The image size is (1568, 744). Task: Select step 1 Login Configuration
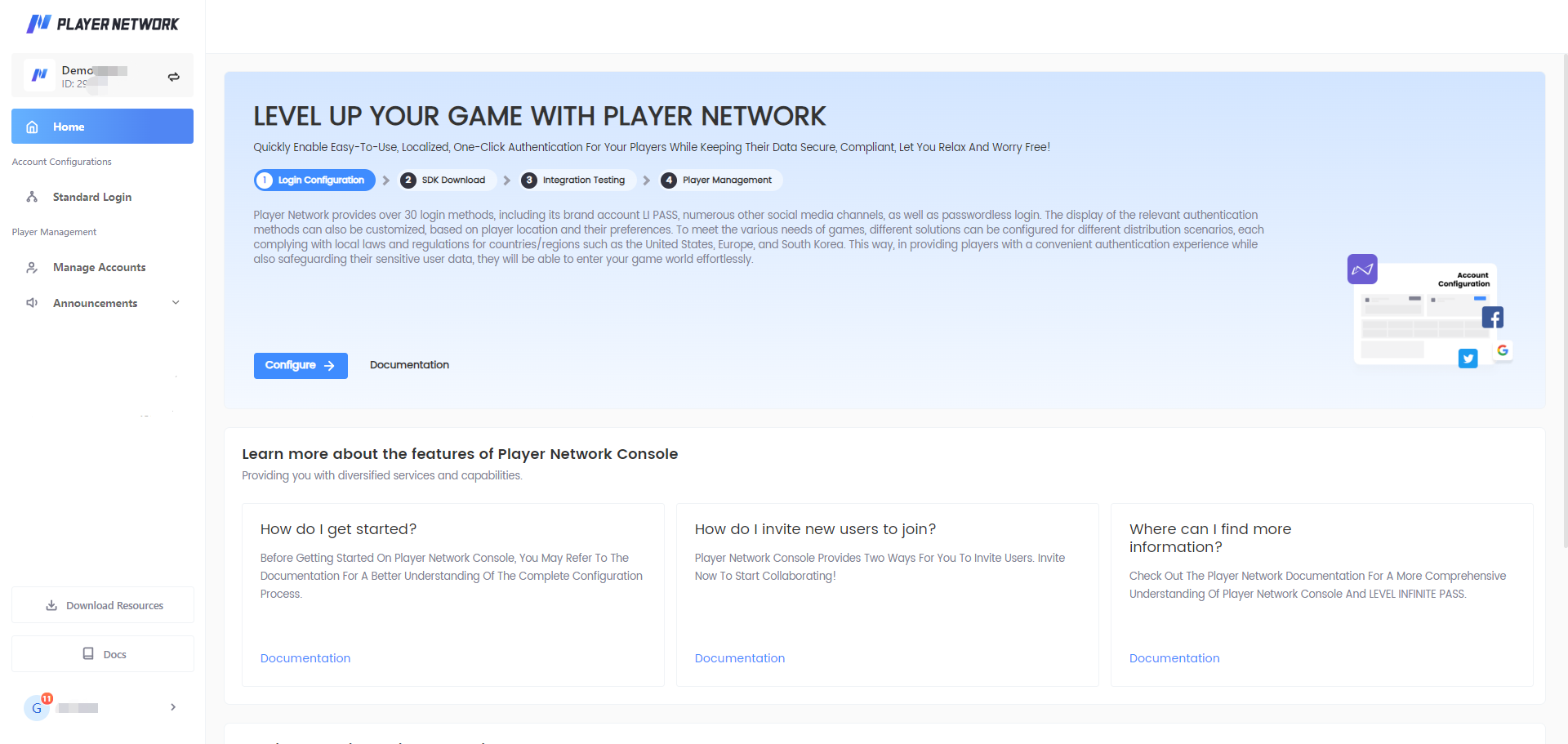314,180
